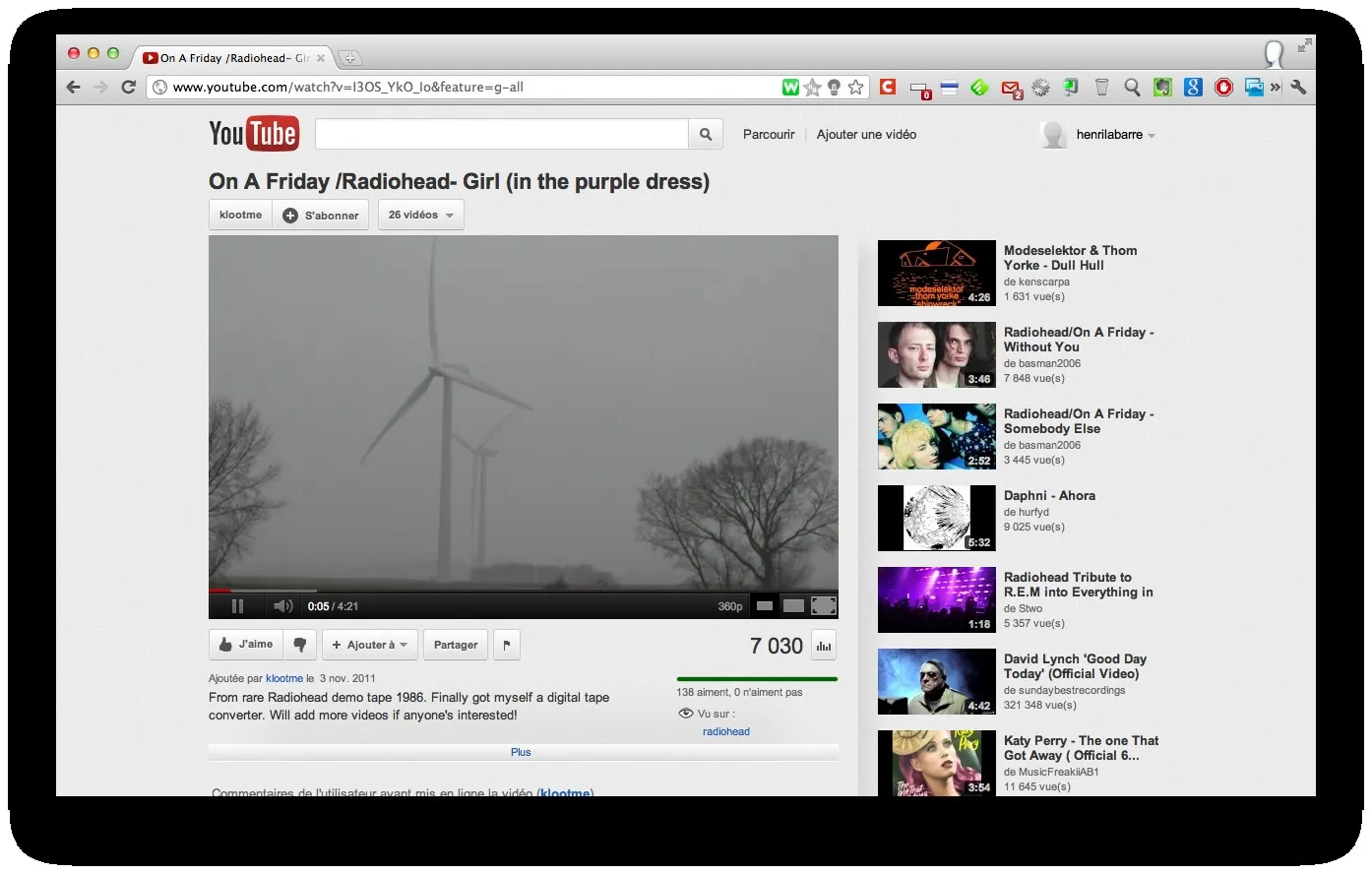Viewport: 1372px width, 874px height.
Task: Expand the '26 vidéos' dropdown
Action: pyautogui.click(x=421, y=215)
